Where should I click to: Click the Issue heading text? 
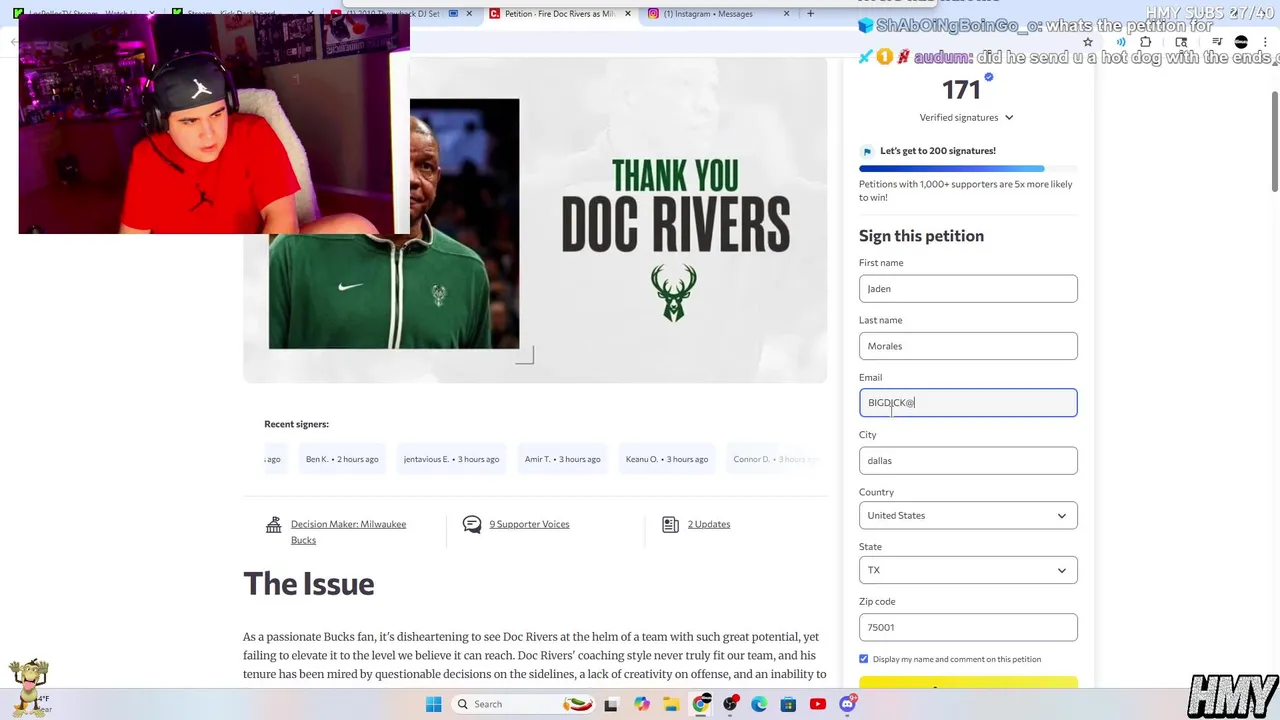point(308,584)
